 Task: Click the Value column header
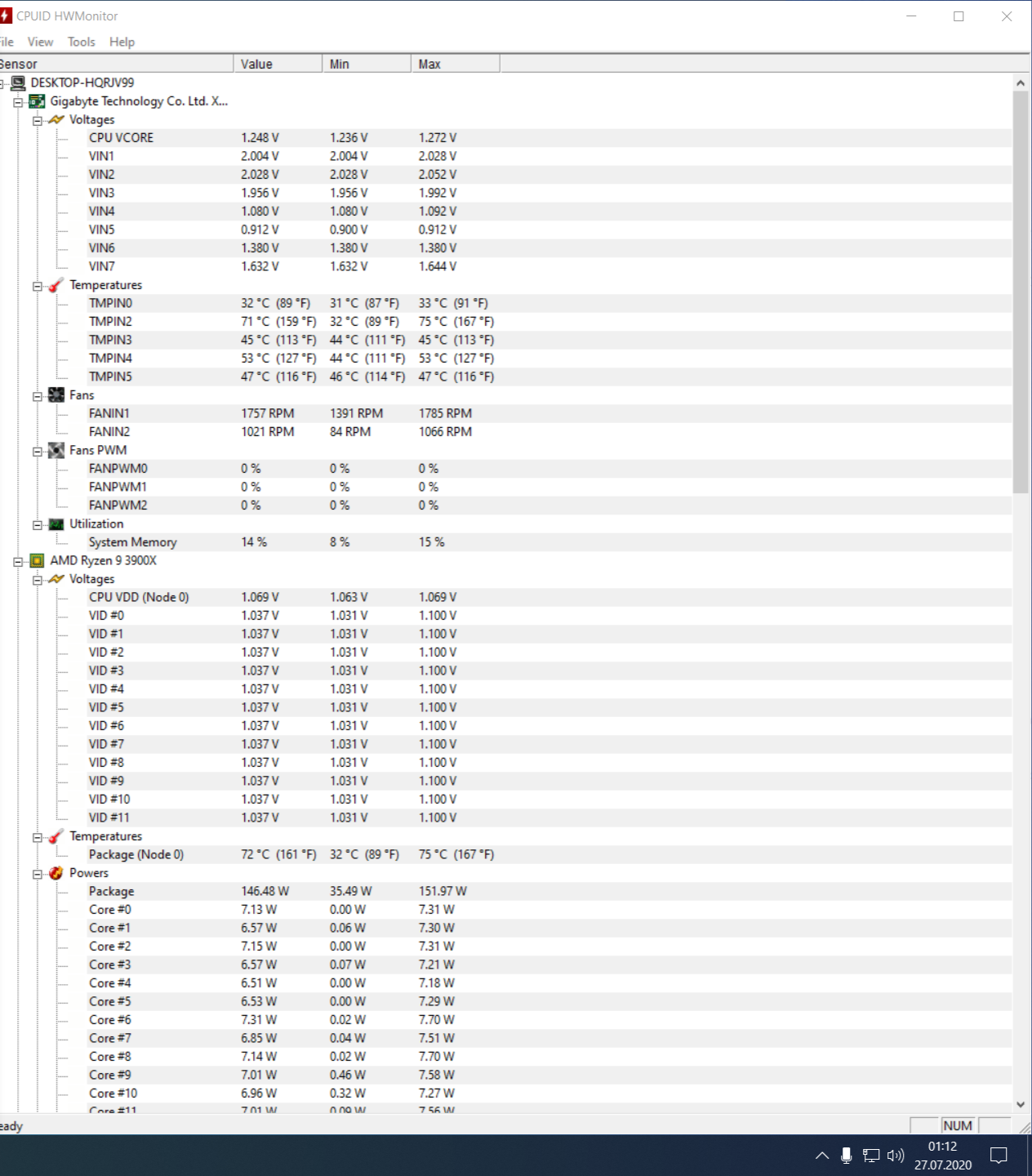(x=278, y=64)
